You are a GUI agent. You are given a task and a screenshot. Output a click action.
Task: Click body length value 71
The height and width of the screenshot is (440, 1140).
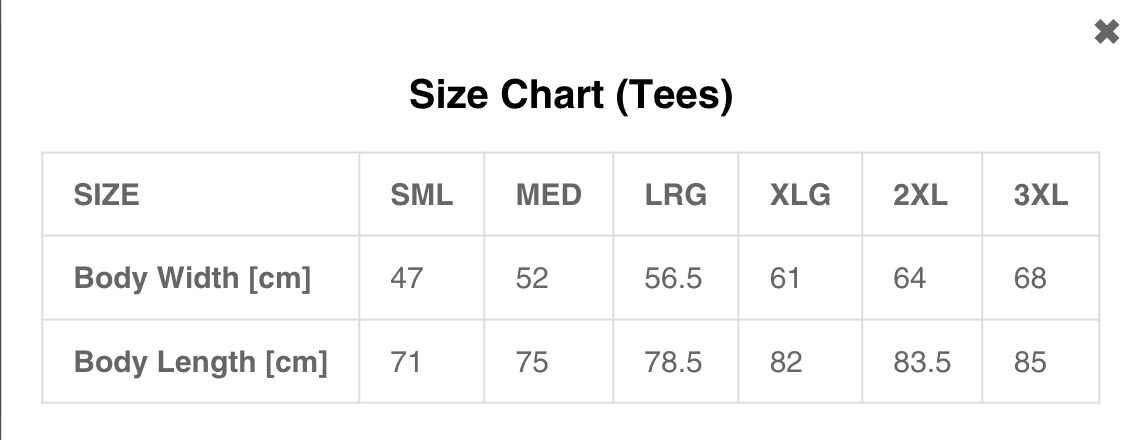pos(406,362)
